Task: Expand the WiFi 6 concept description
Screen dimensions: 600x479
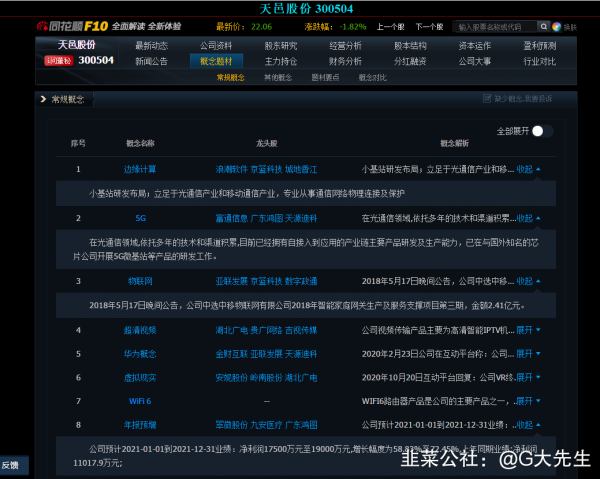Action: (x=528, y=401)
